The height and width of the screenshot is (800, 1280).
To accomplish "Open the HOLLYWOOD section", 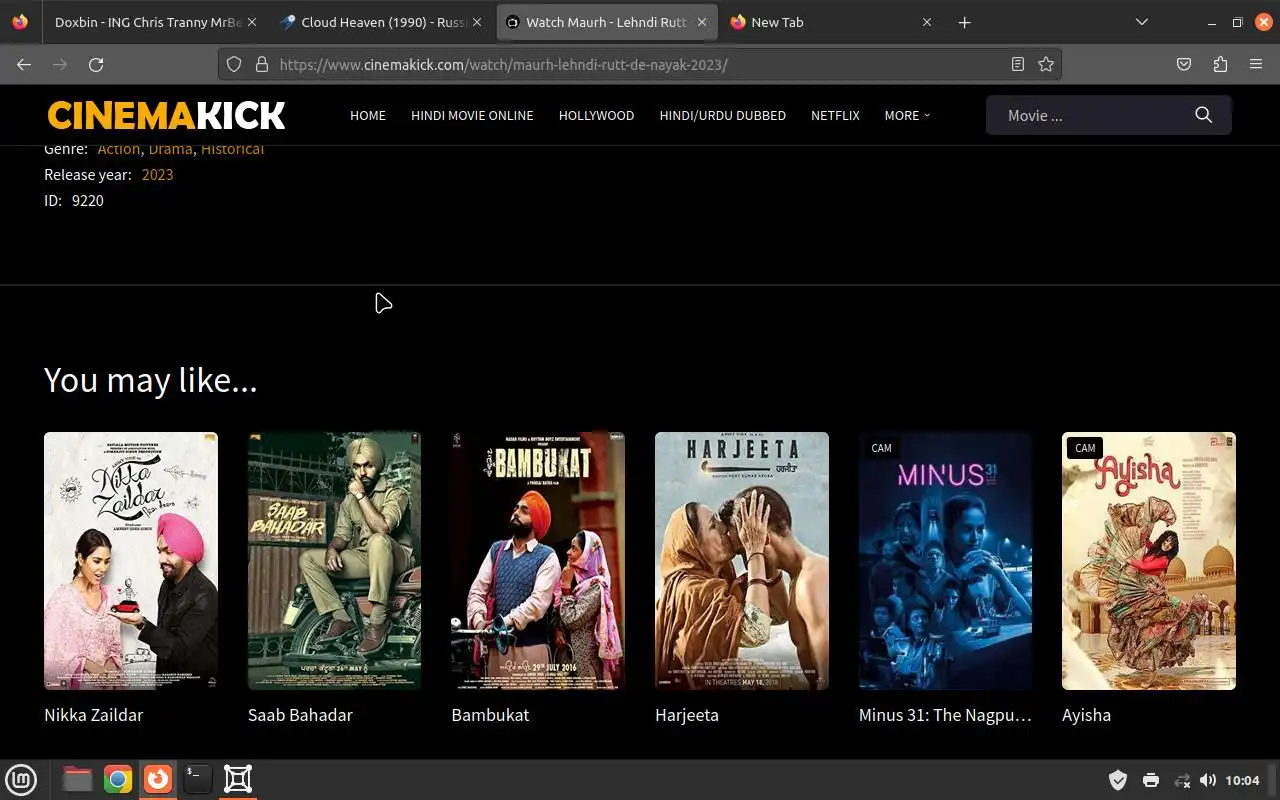I will tap(596, 115).
